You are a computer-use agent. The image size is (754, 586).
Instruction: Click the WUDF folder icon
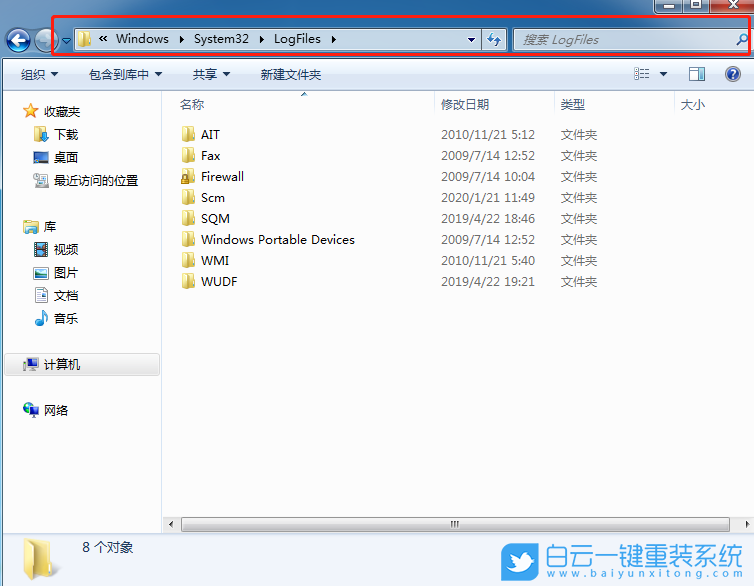click(x=188, y=281)
